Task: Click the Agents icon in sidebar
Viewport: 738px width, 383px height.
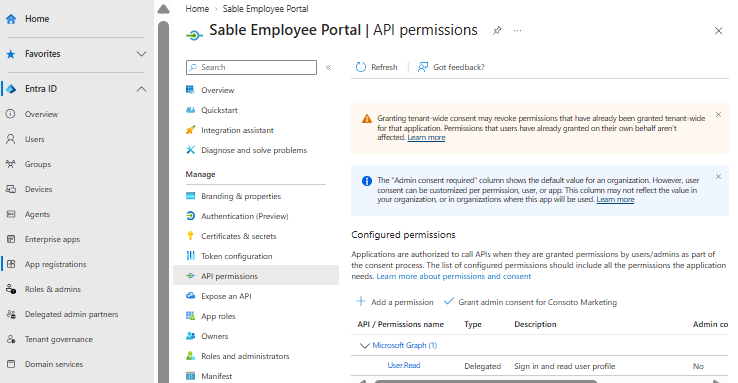Action: [x=11, y=214]
